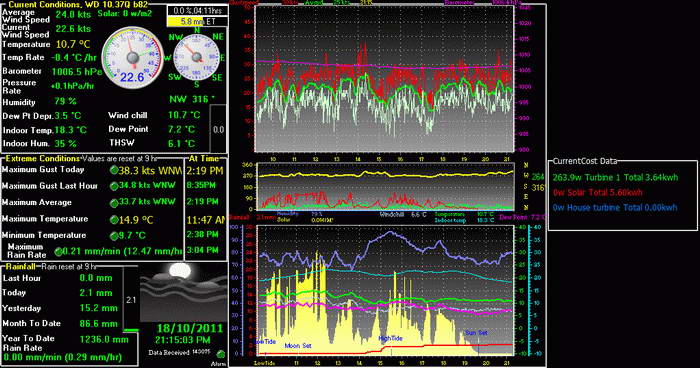Viewport: 700px width, 368px height.
Task: Click the Sun Set marker in the lower graph
Action: pos(476,333)
